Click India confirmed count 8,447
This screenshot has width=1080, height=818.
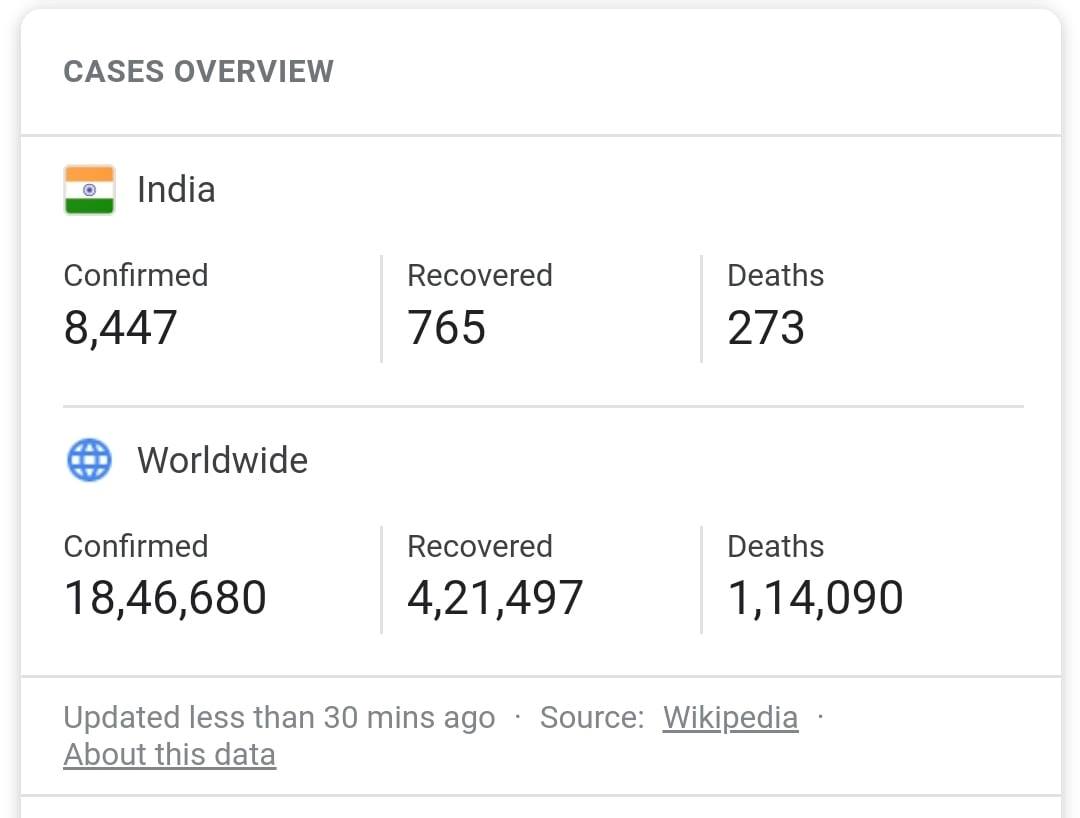(x=121, y=328)
